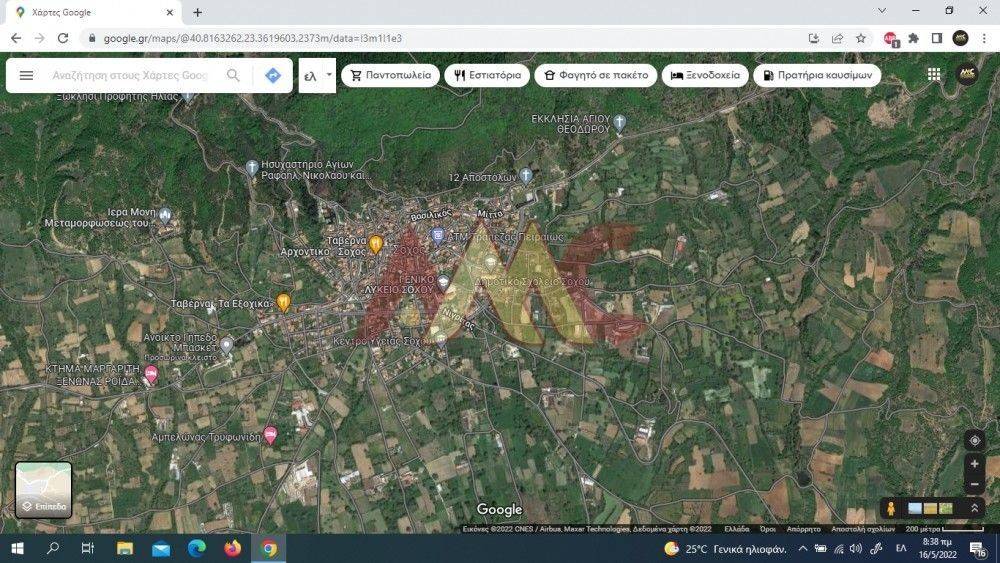
Task: Open the Google Maps hamburger menu
Action: 27,76
